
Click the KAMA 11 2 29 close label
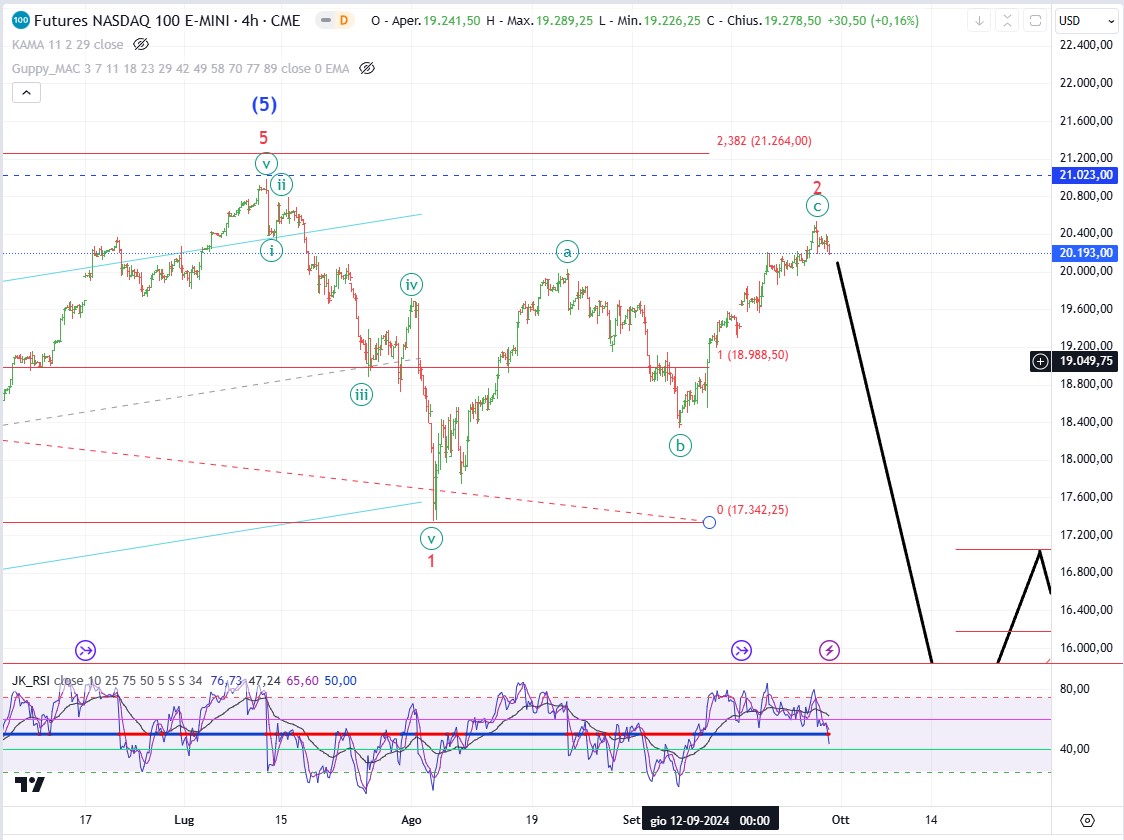point(67,44)
